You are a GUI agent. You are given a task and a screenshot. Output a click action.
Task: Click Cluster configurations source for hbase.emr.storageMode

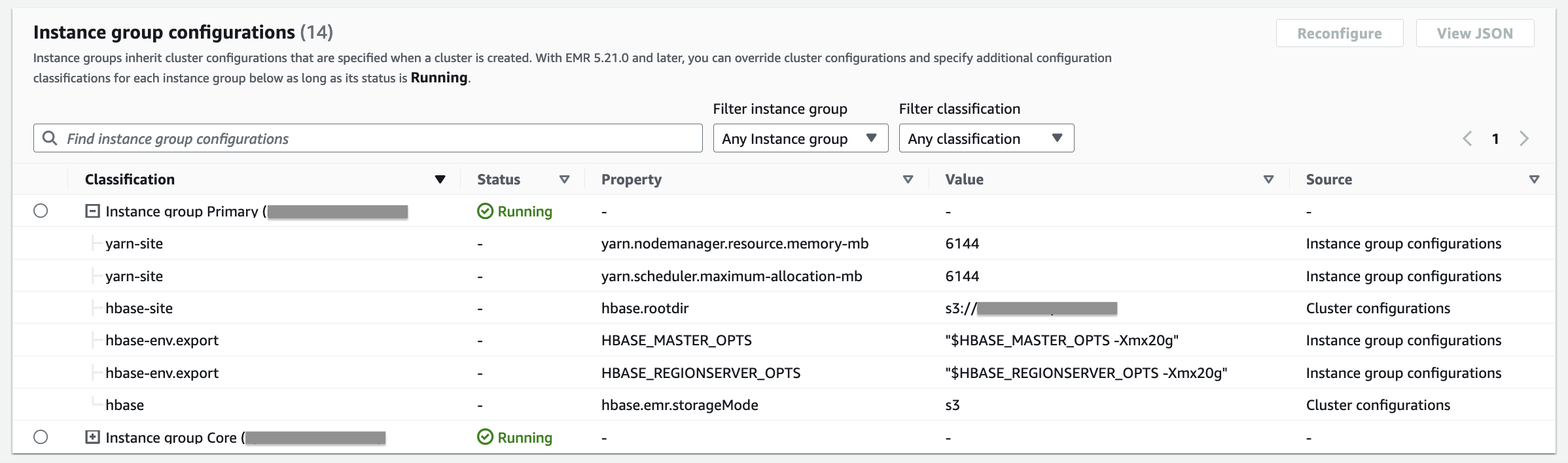[x=1378, y=405]
